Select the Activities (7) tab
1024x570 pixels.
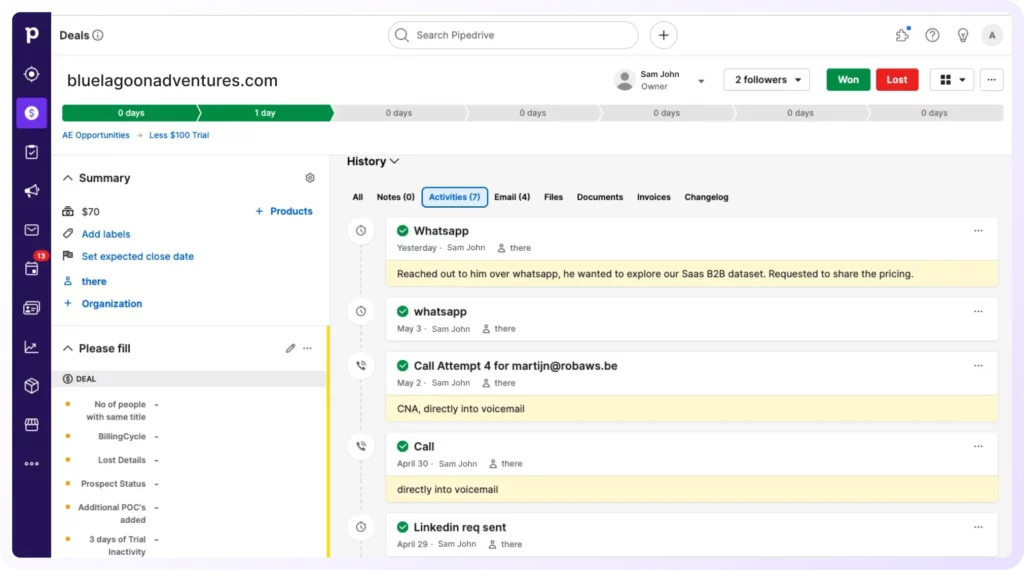tap(455, 197)
